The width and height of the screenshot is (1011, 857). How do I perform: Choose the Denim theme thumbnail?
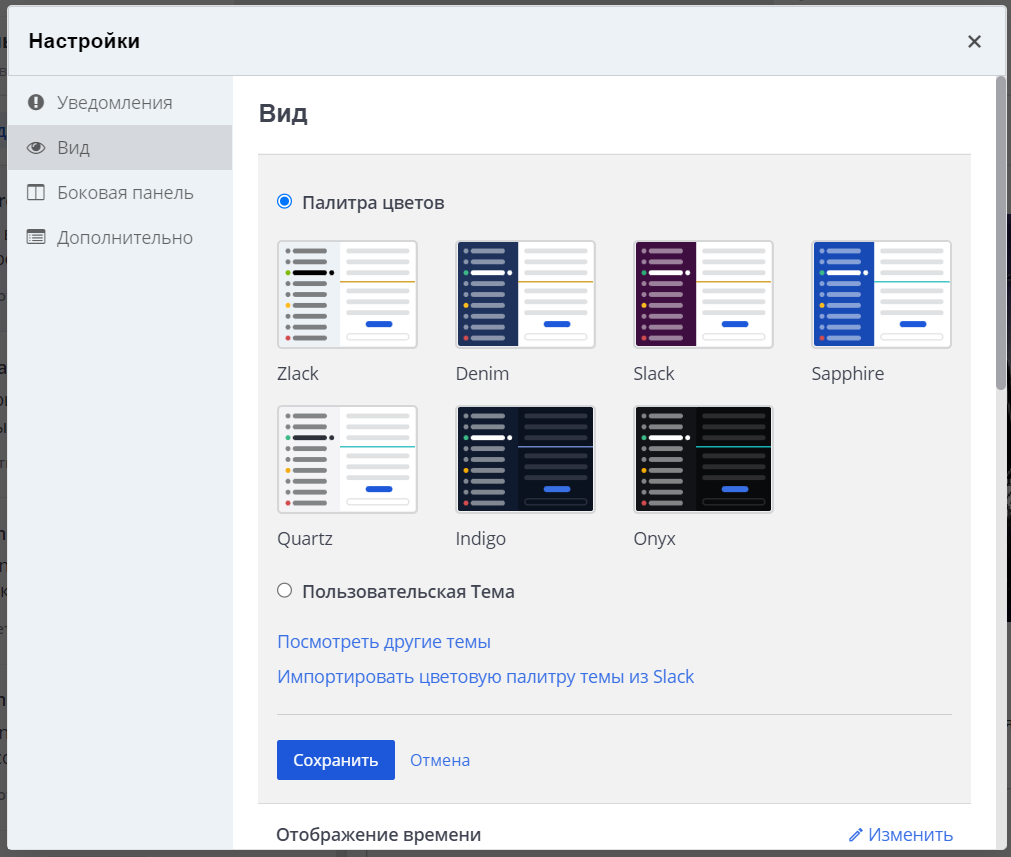click(x=525, y=294)
